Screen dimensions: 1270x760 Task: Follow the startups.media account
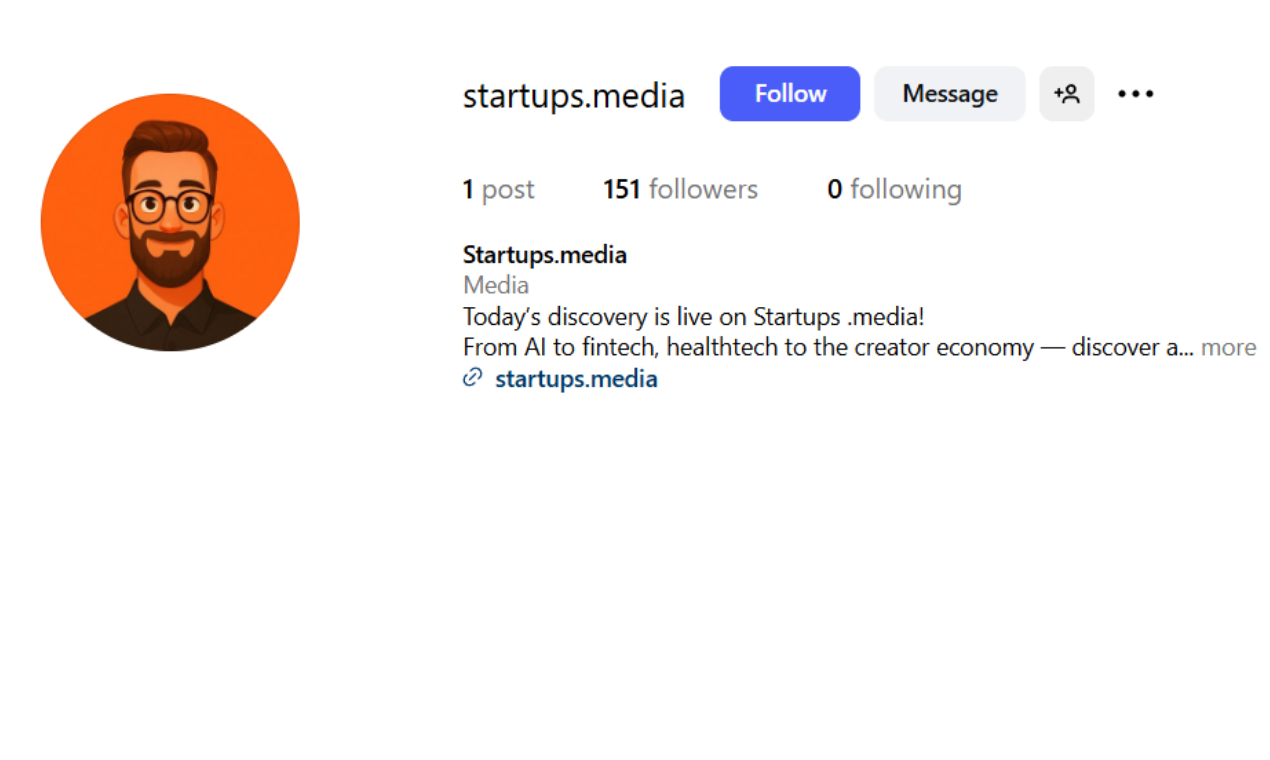click(789, 93)
